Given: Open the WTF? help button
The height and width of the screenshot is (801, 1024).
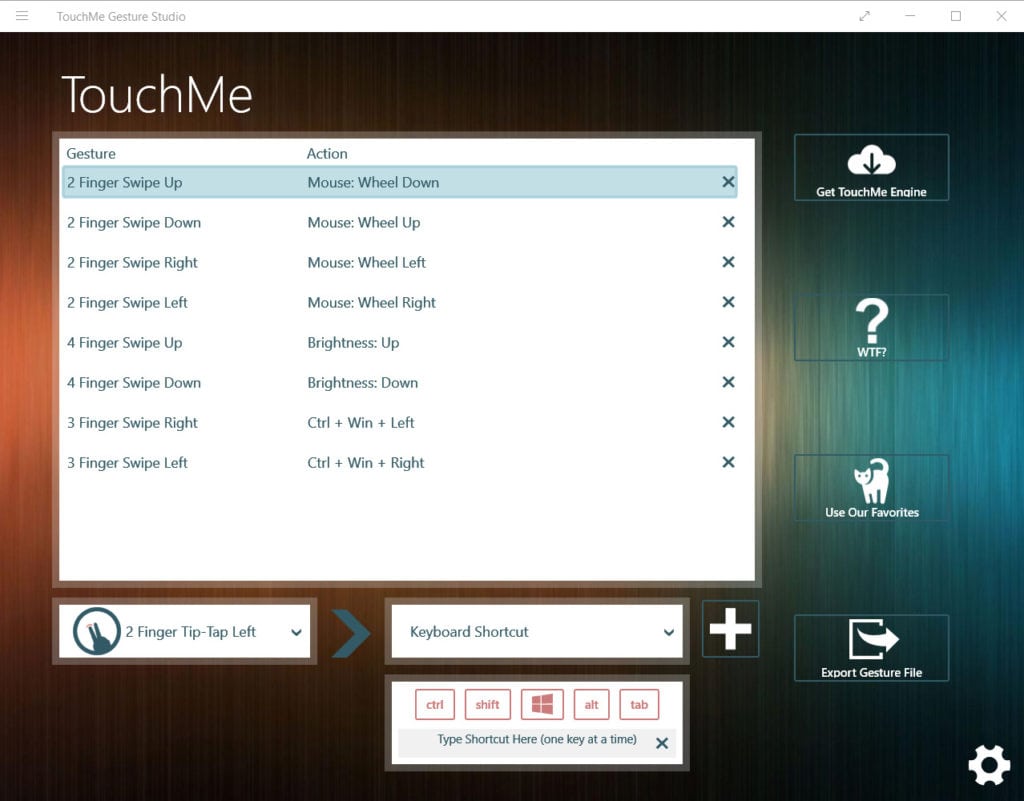Looking at the screenshot, I should point(871,322).
